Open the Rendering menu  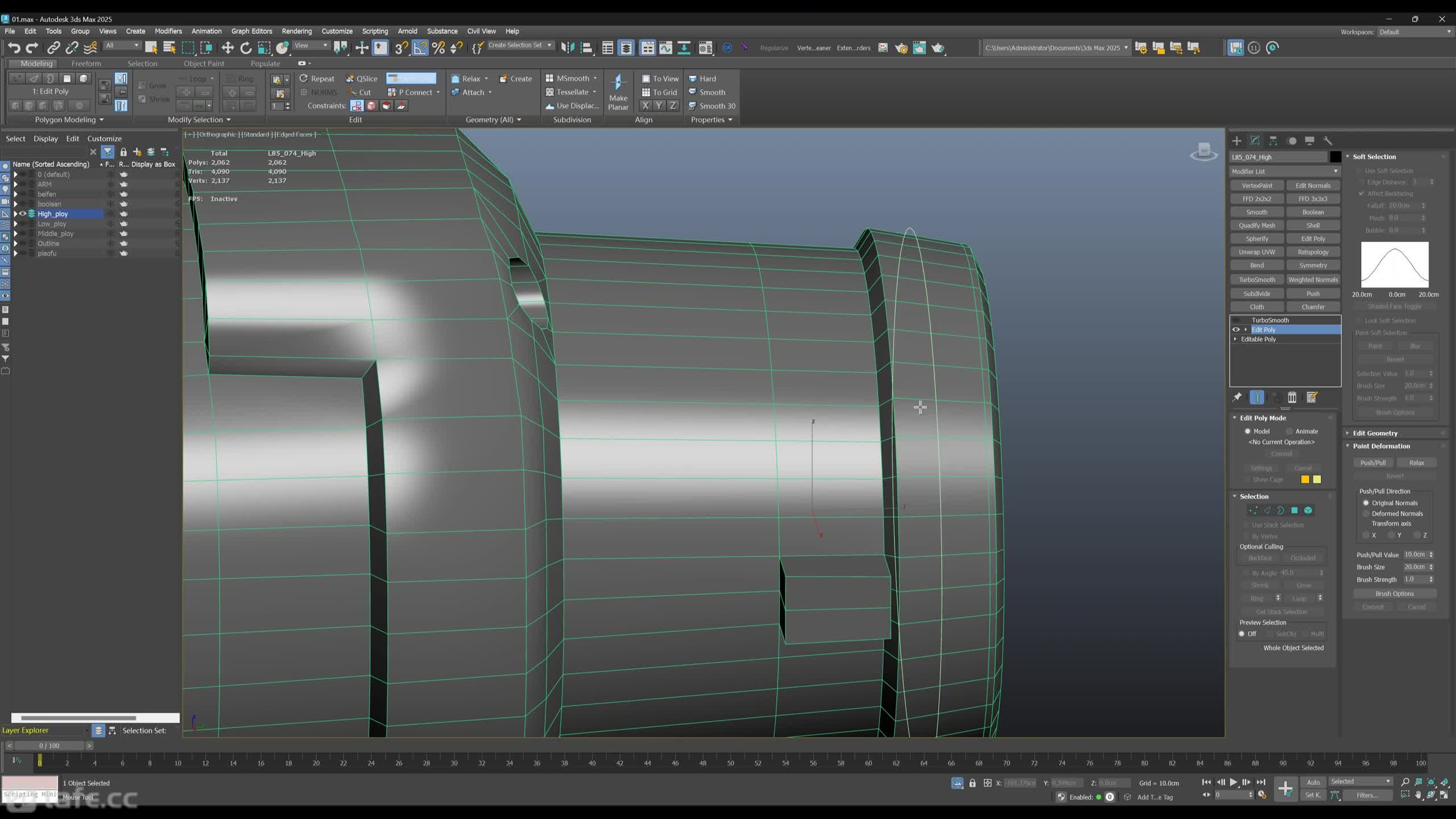(x=296, y=31)
